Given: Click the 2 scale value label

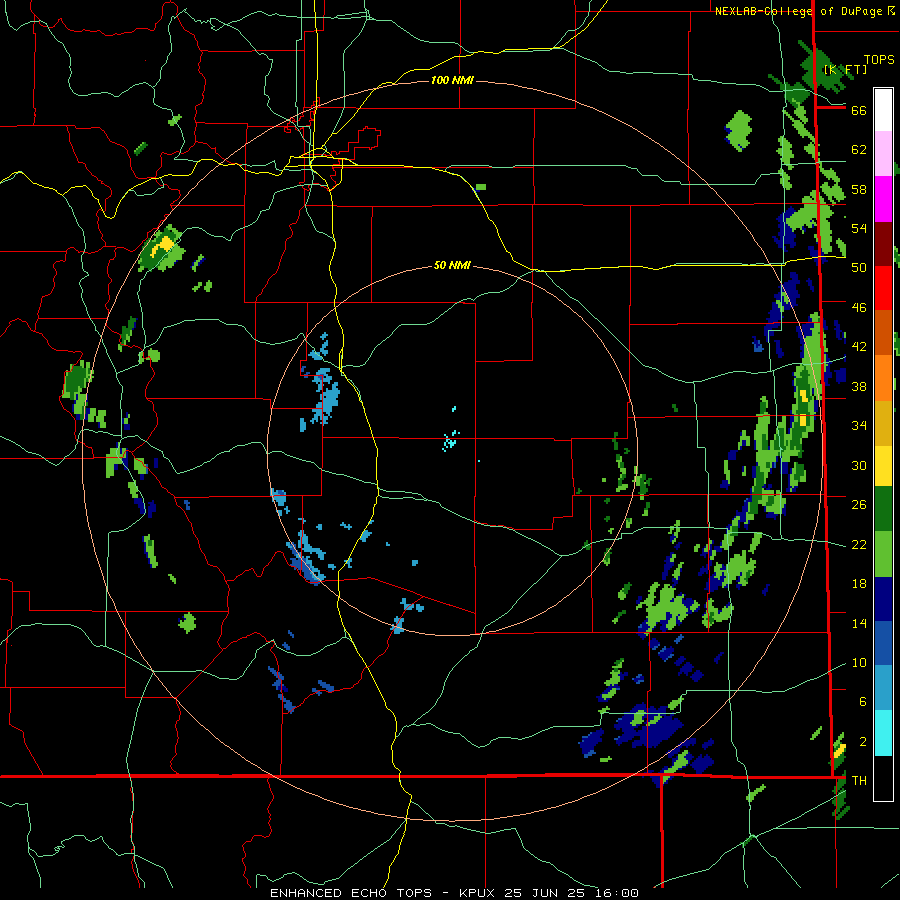Looking at the screenshot, I should [x=862, y=741].
